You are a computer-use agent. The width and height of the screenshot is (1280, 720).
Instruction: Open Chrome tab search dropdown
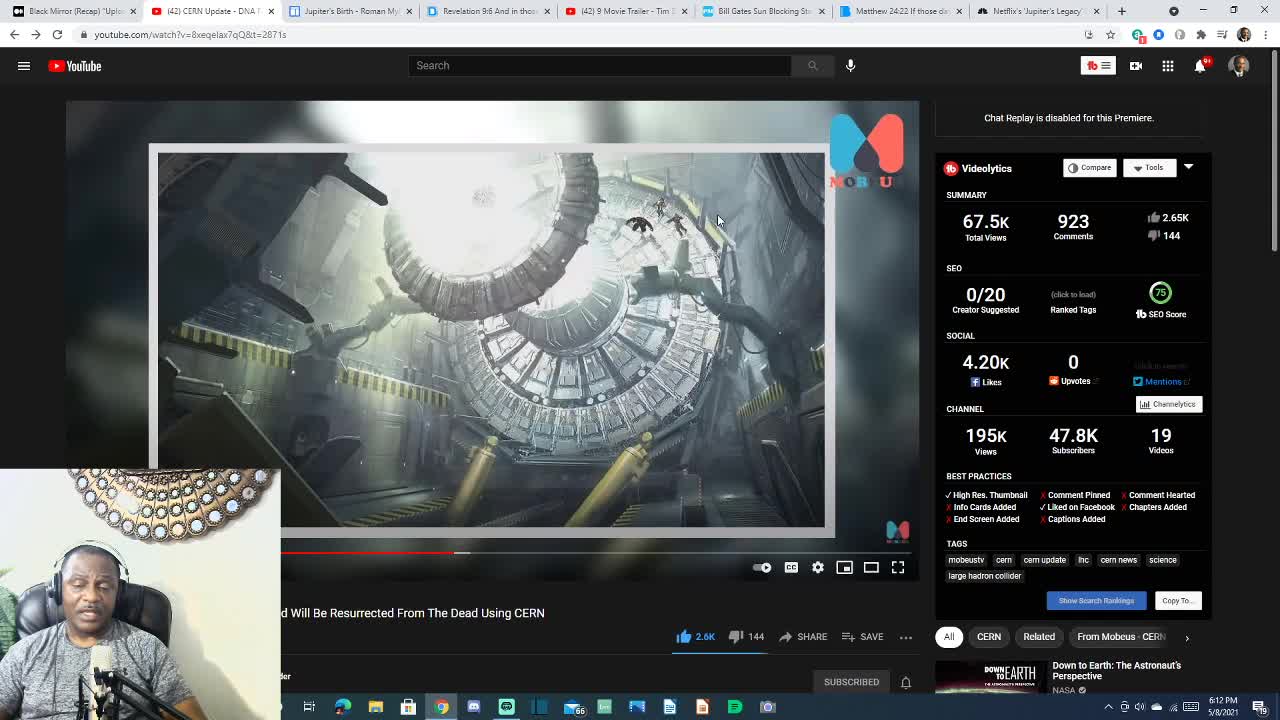coord(1174,11)
